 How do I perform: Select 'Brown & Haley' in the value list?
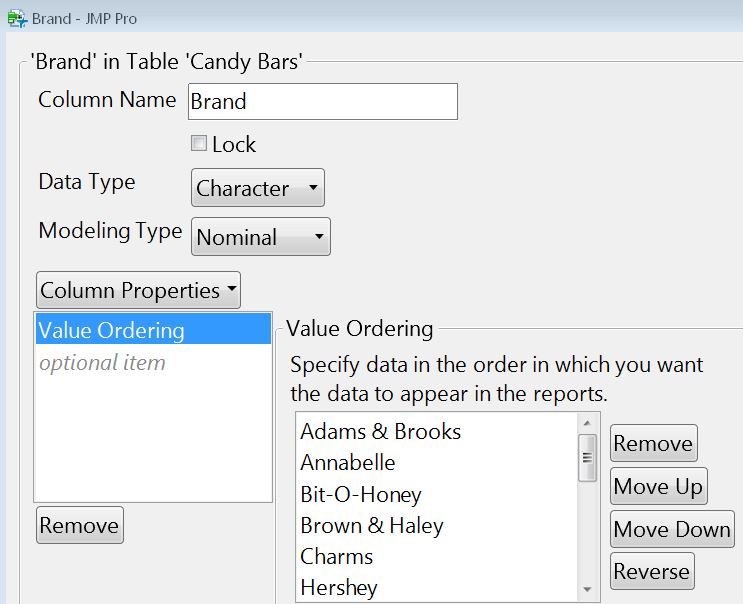[436, 525]
